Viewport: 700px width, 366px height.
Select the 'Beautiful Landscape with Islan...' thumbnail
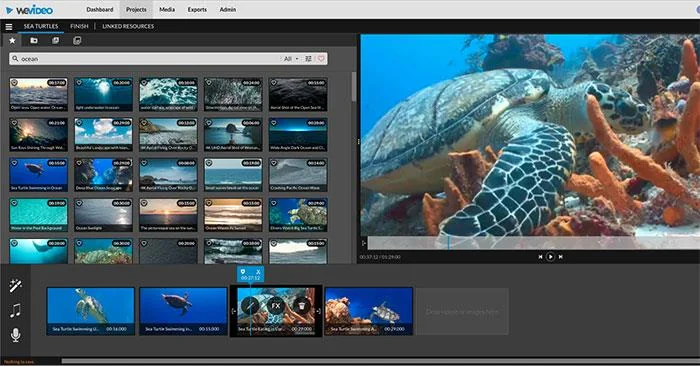pyautogui.click(x=103, y=135)
